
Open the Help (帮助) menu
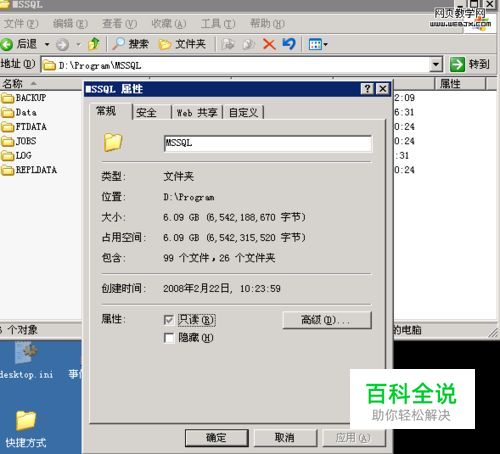(267, 24)
